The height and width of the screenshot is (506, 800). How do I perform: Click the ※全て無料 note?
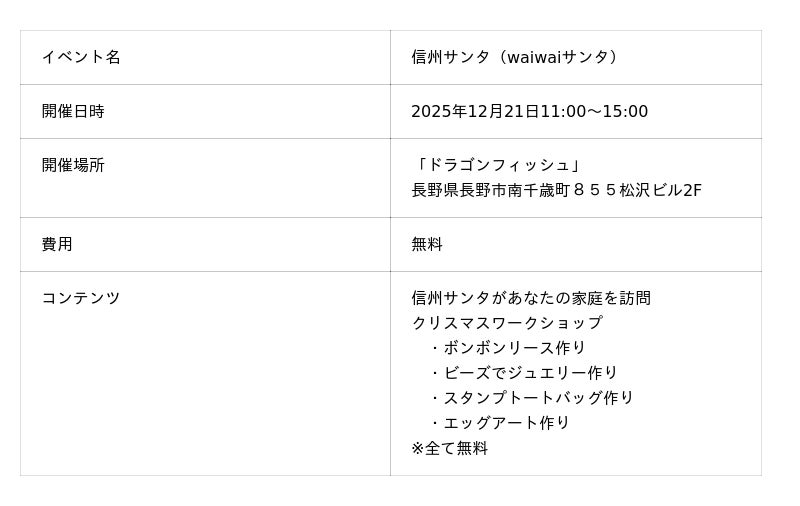point(450,448)
